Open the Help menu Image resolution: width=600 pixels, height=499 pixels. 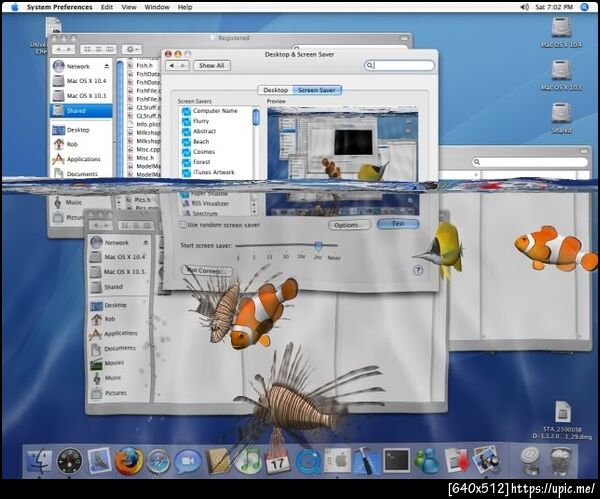point(185,7)
